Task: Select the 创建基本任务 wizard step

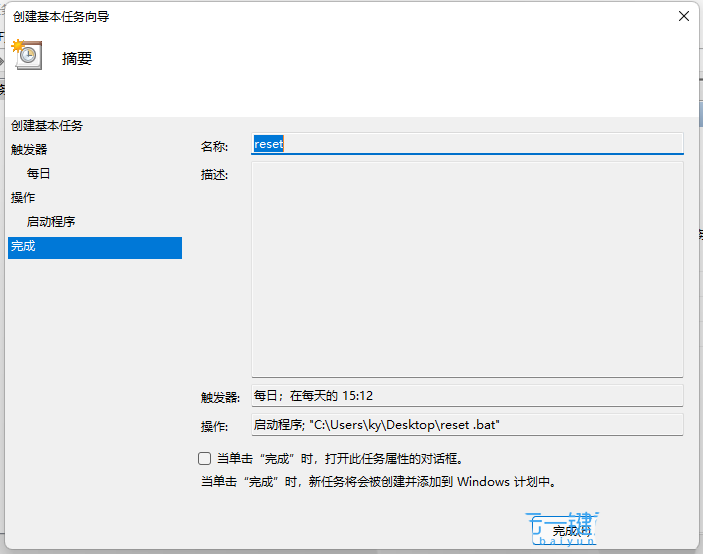Action: (x=47, y=126)
